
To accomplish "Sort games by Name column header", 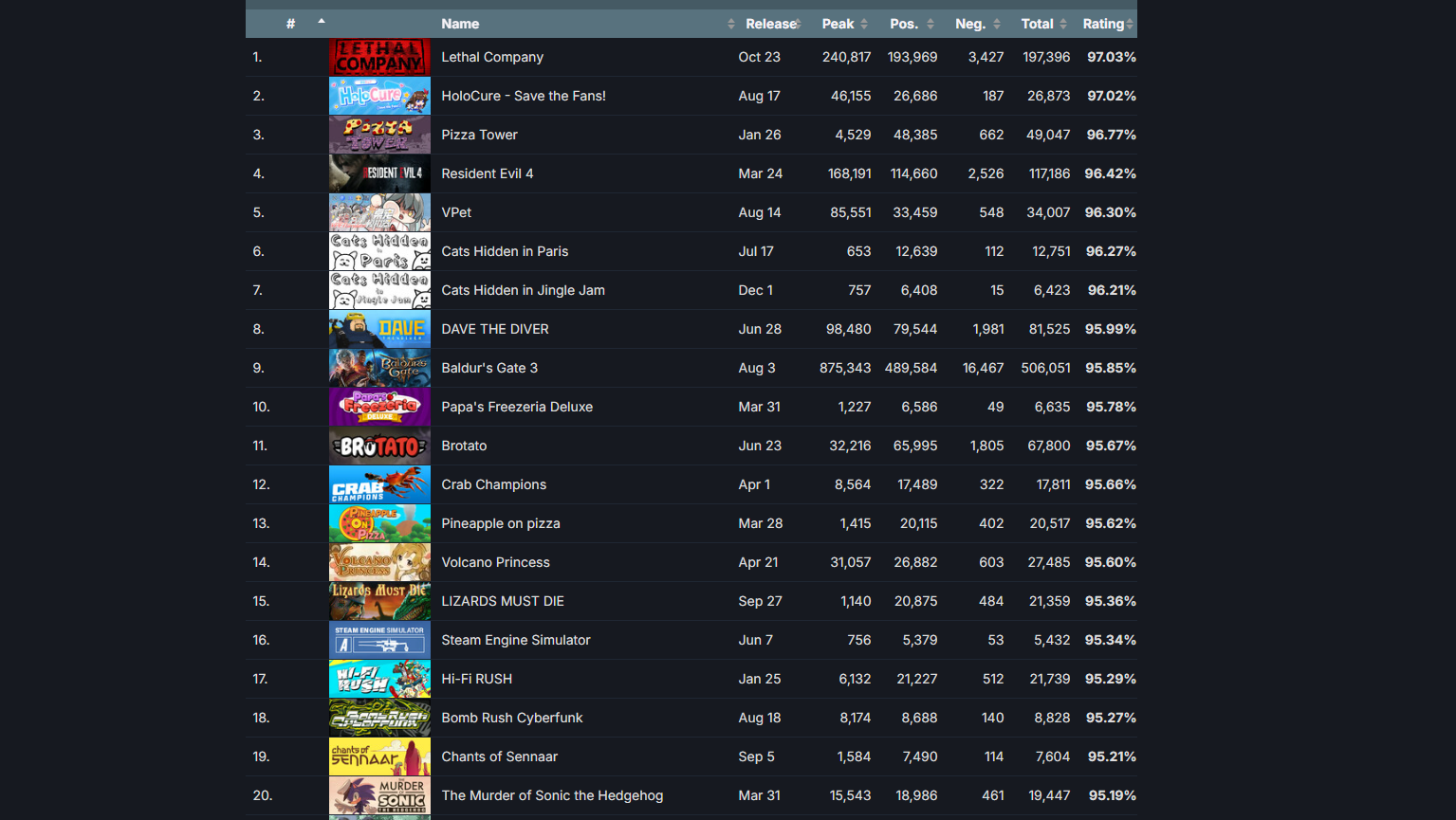I will pyautogui.click(x=584, y=24).
